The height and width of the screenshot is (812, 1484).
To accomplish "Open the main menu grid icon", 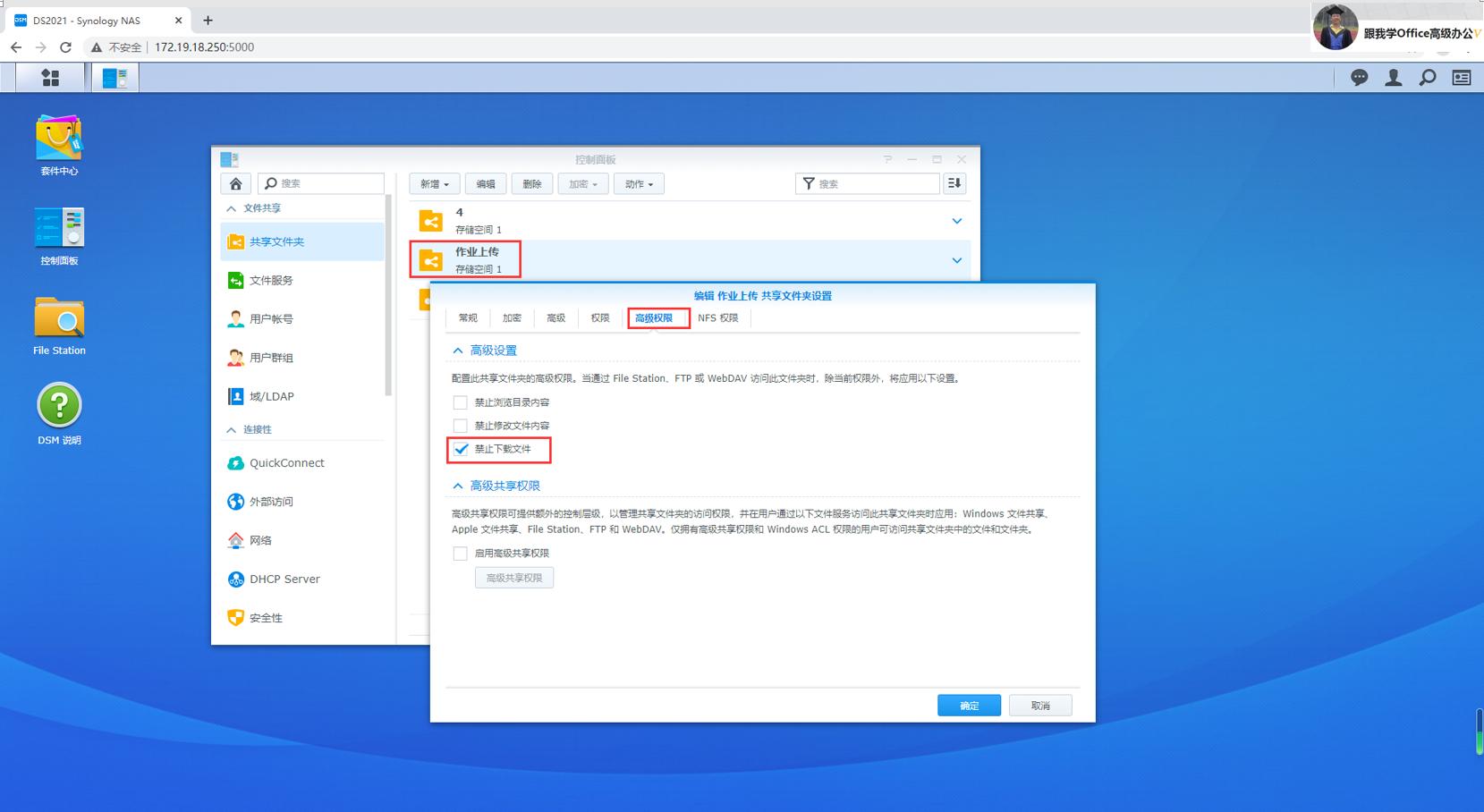I will pyautogui.click(x=50, y=78).
